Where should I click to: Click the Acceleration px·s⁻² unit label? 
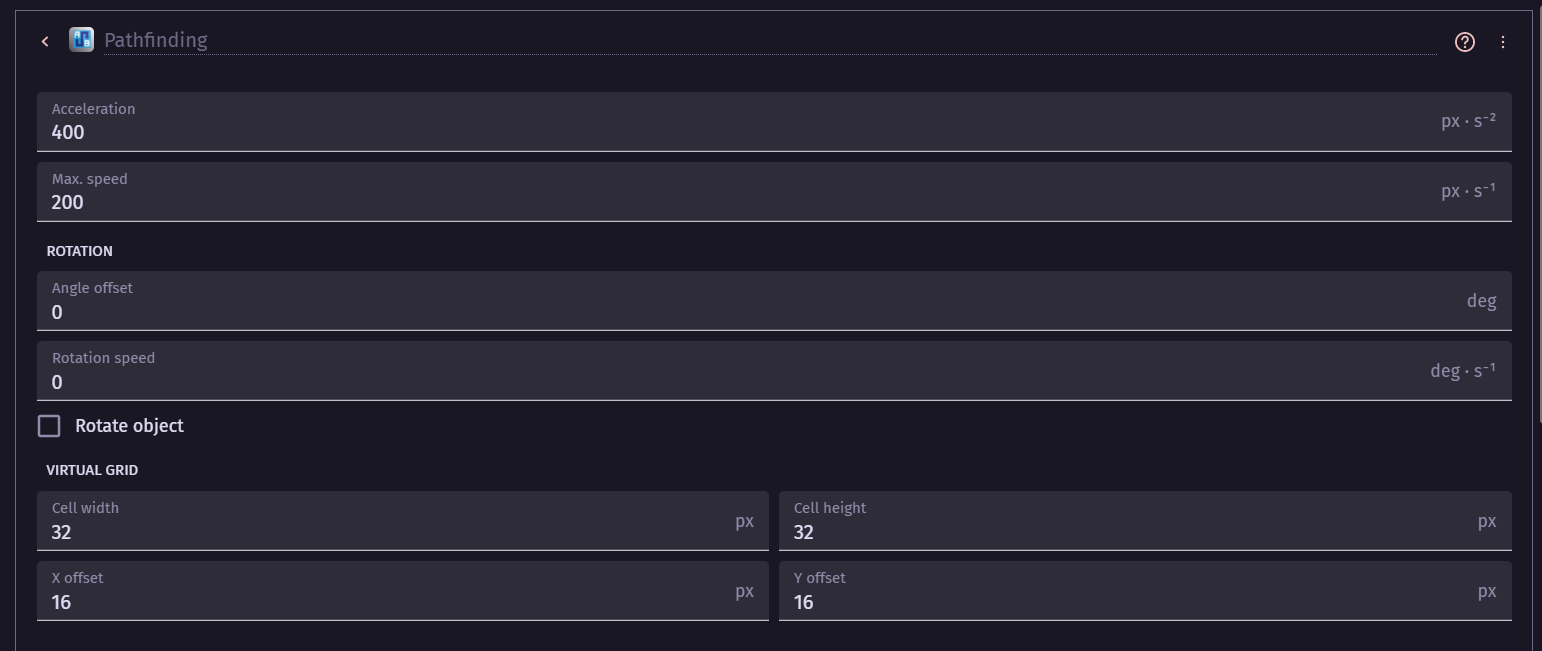tap(1468, 121)
